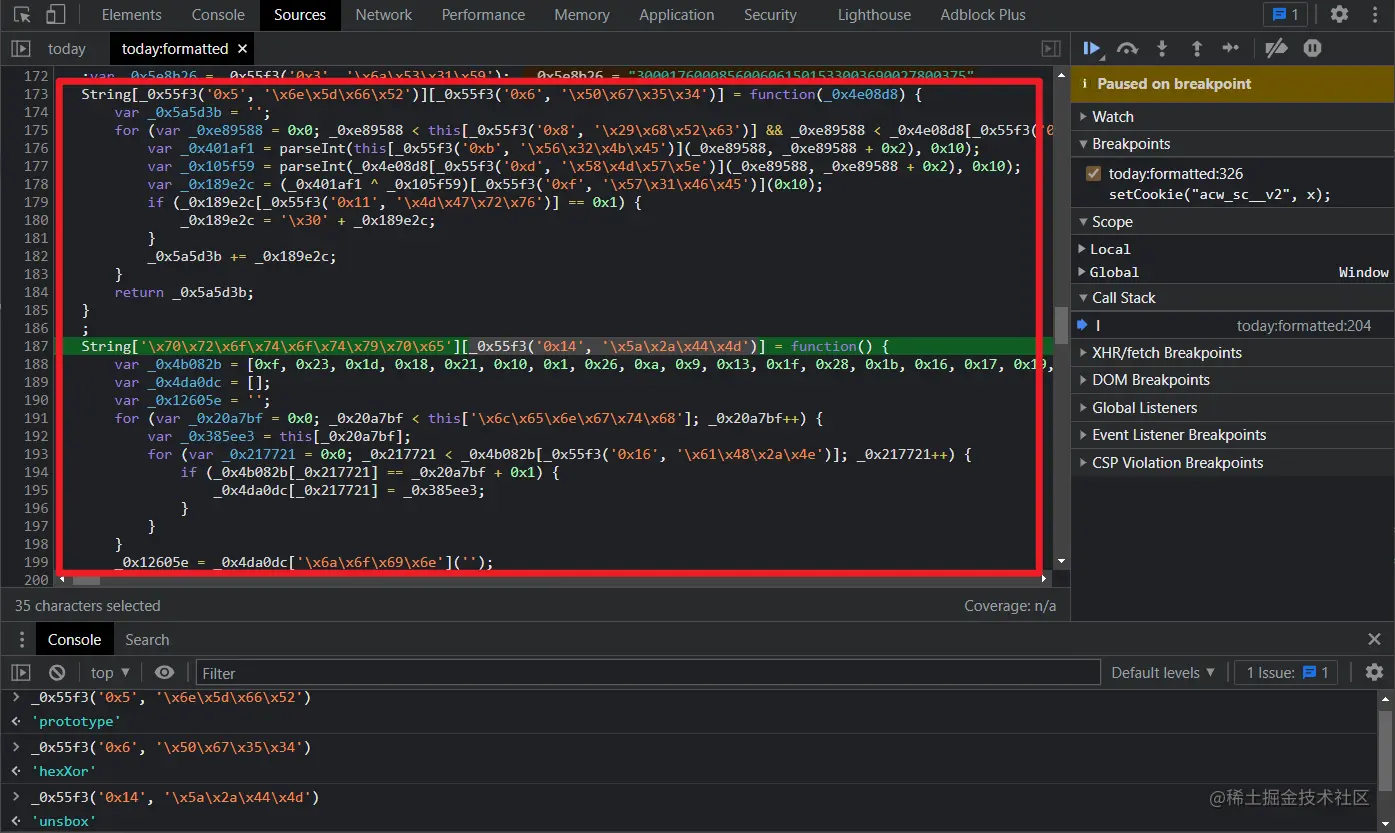Image resolution: width=1395 pixels, height=833 pixels.
Task: Click the issues counter badge in top bar
Action: (x=1286, y=15)
